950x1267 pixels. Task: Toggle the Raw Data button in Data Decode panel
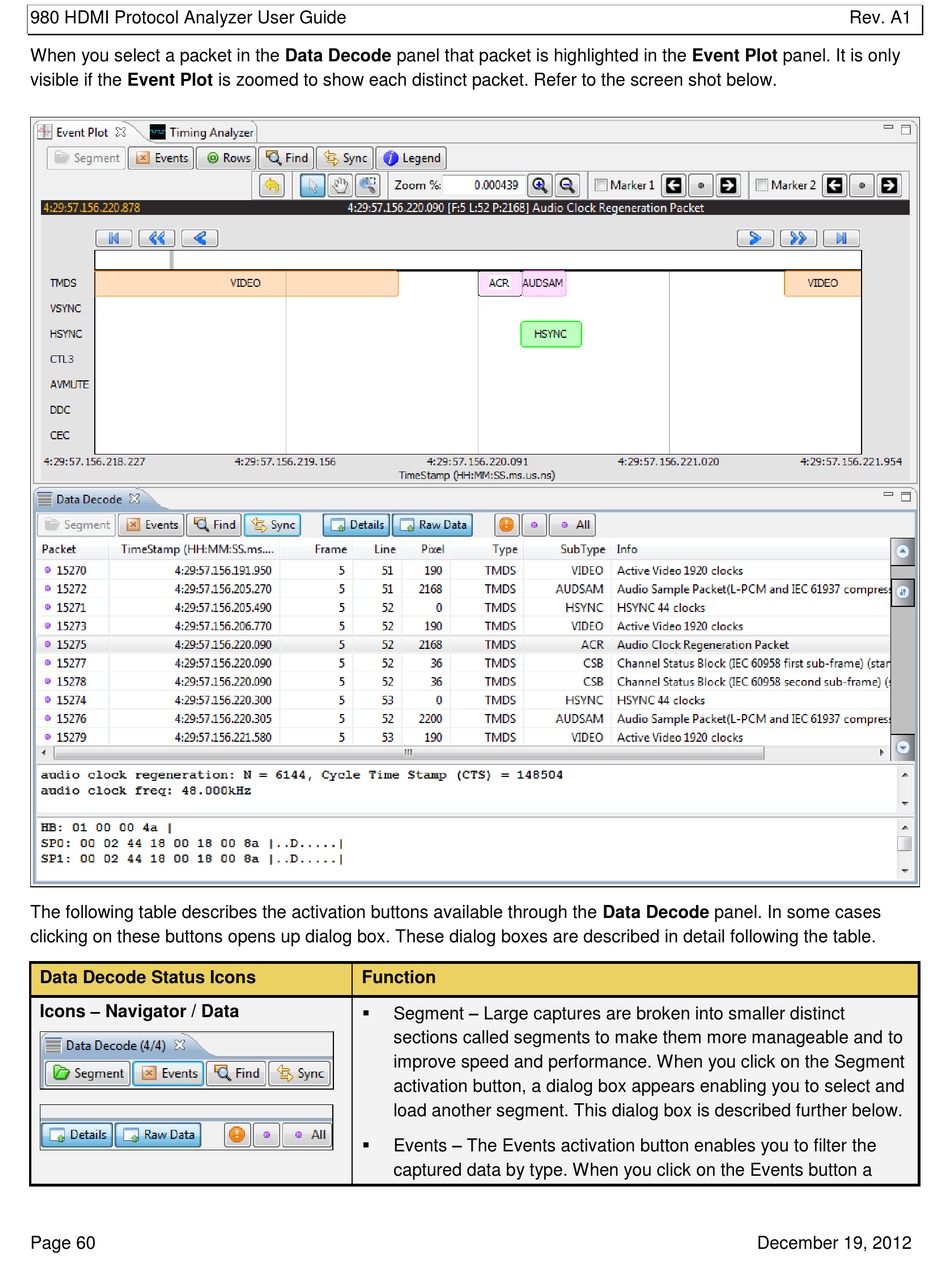coord(432,524)
